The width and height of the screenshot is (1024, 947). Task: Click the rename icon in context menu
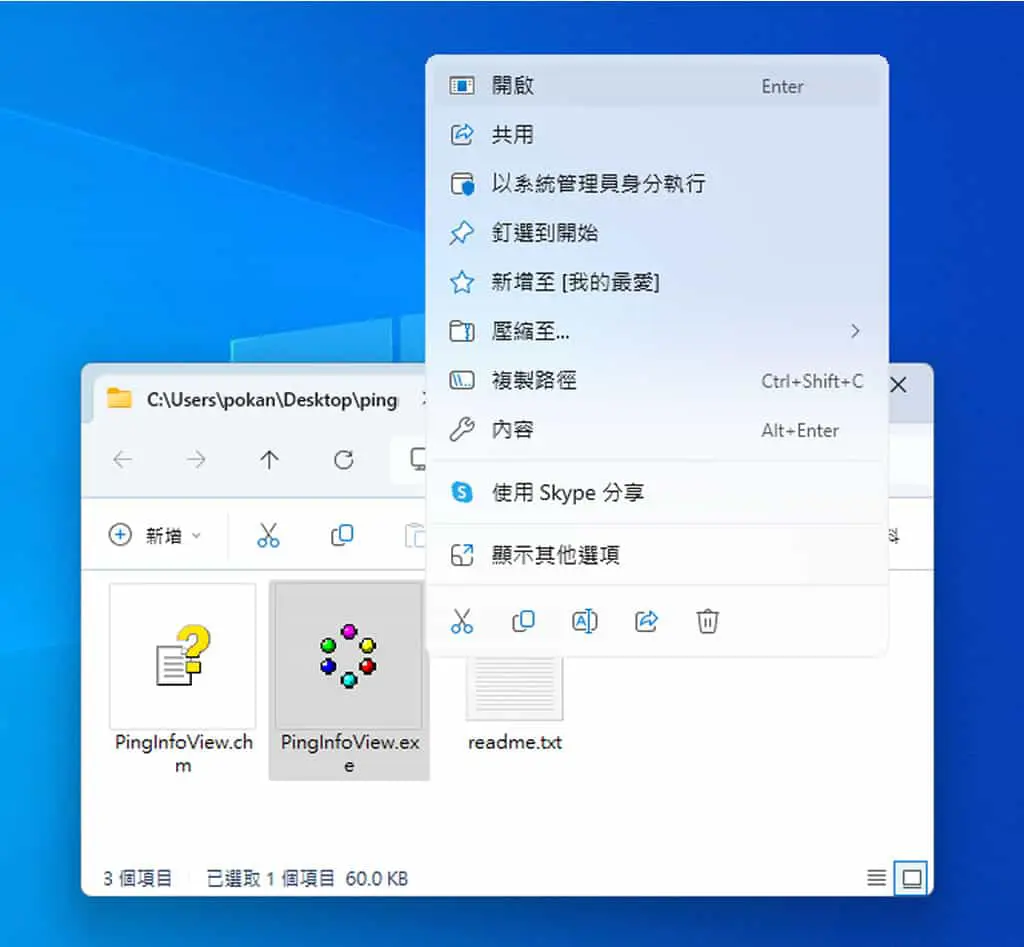(584, 621)
